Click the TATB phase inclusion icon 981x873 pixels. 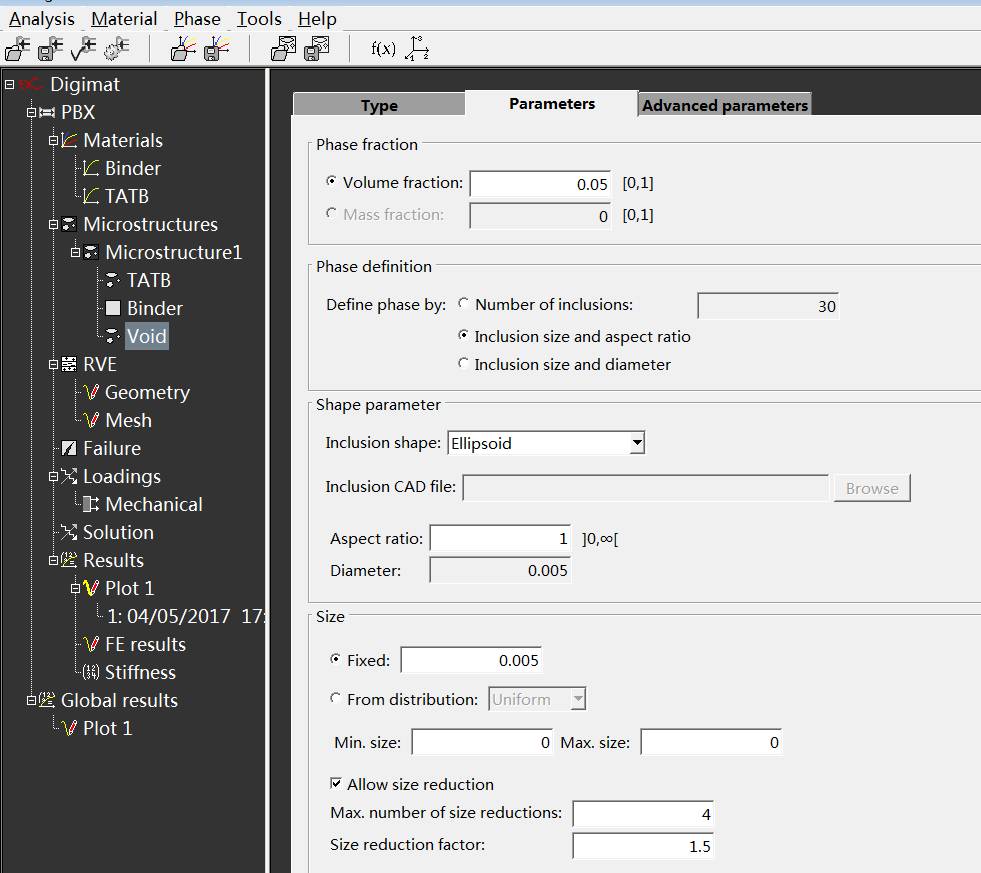click(x=113, y=280)
